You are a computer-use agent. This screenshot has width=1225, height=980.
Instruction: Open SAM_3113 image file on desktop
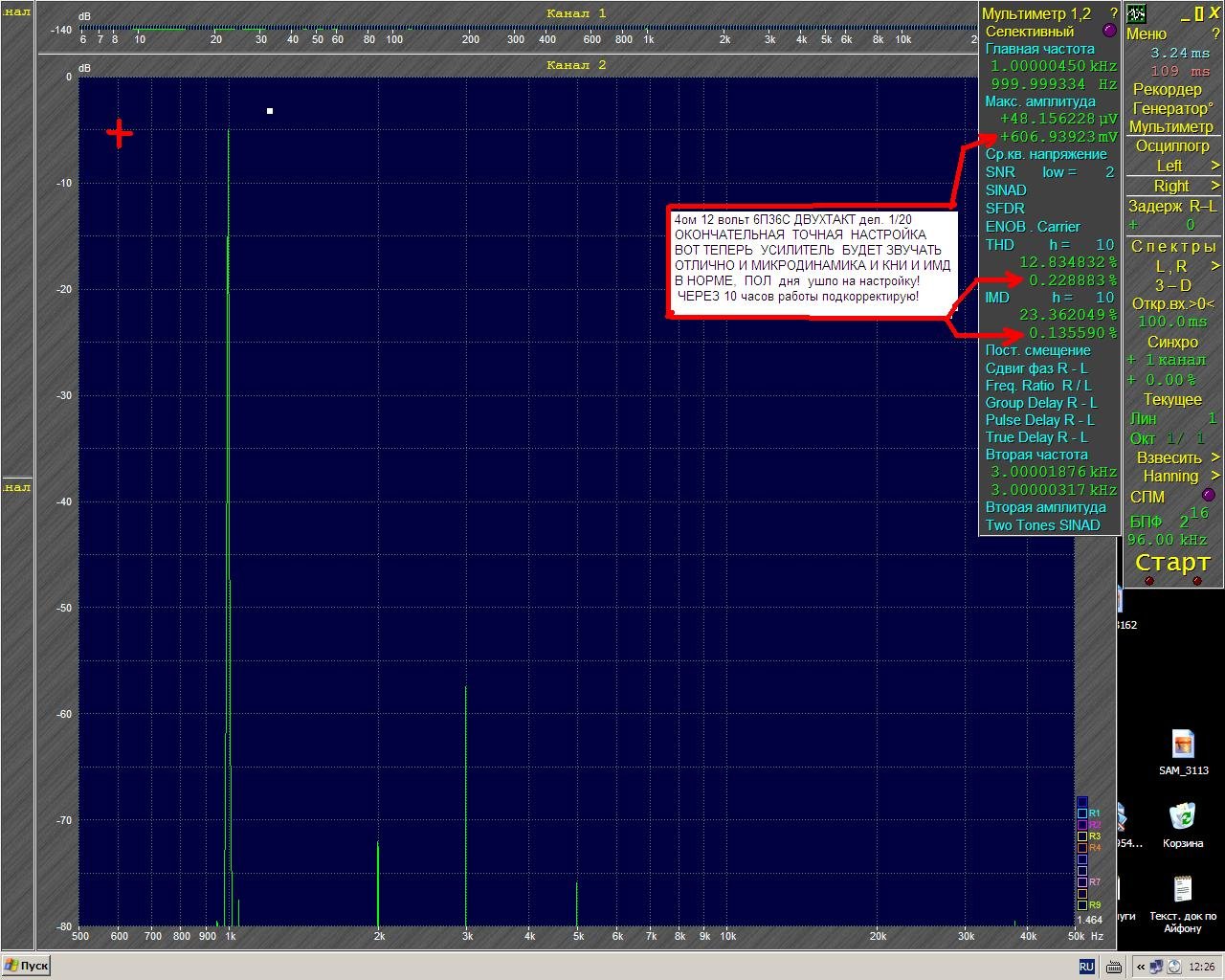point(1183,752)
